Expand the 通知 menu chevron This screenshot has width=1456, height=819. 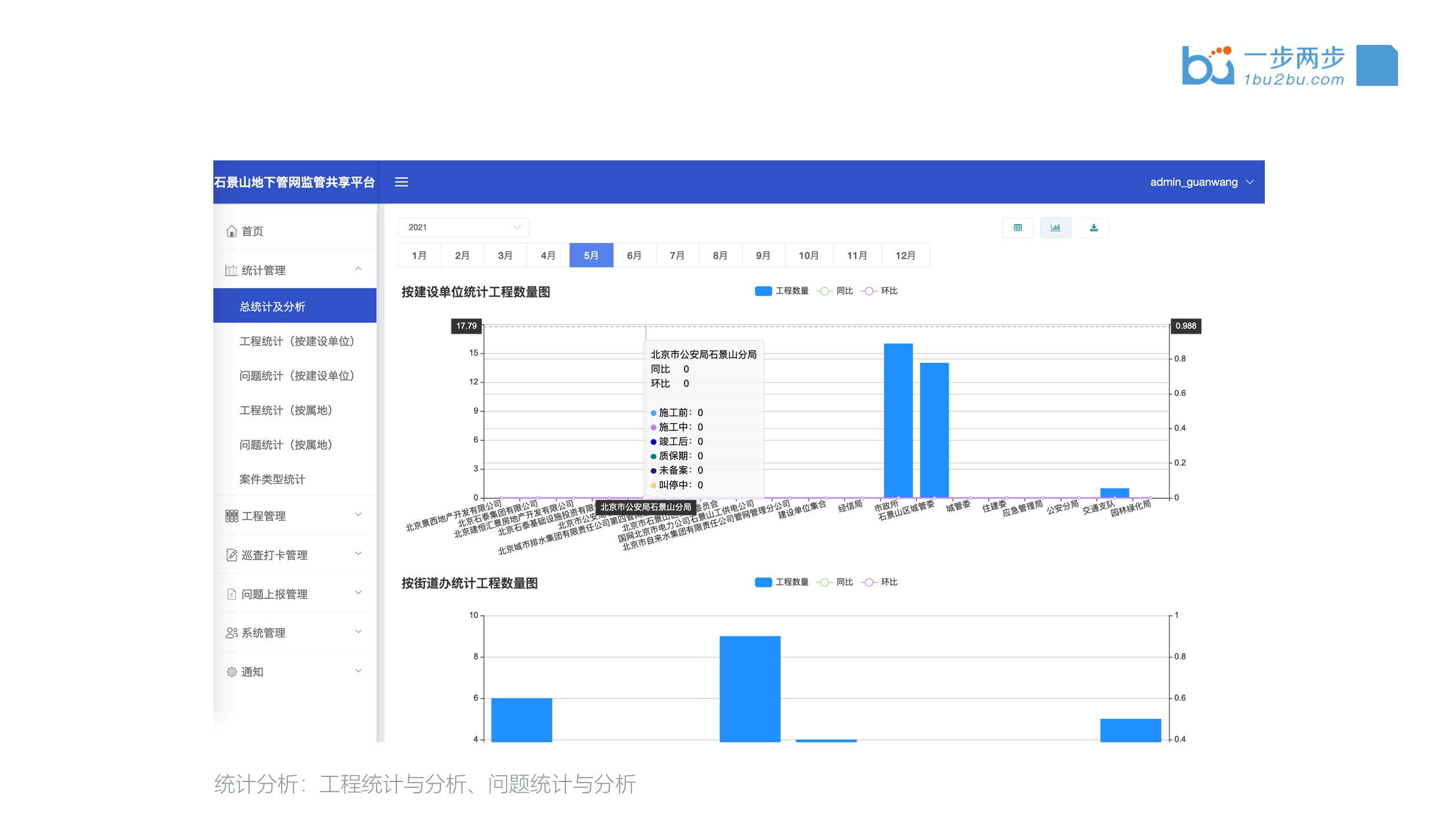tap(358, 670)
